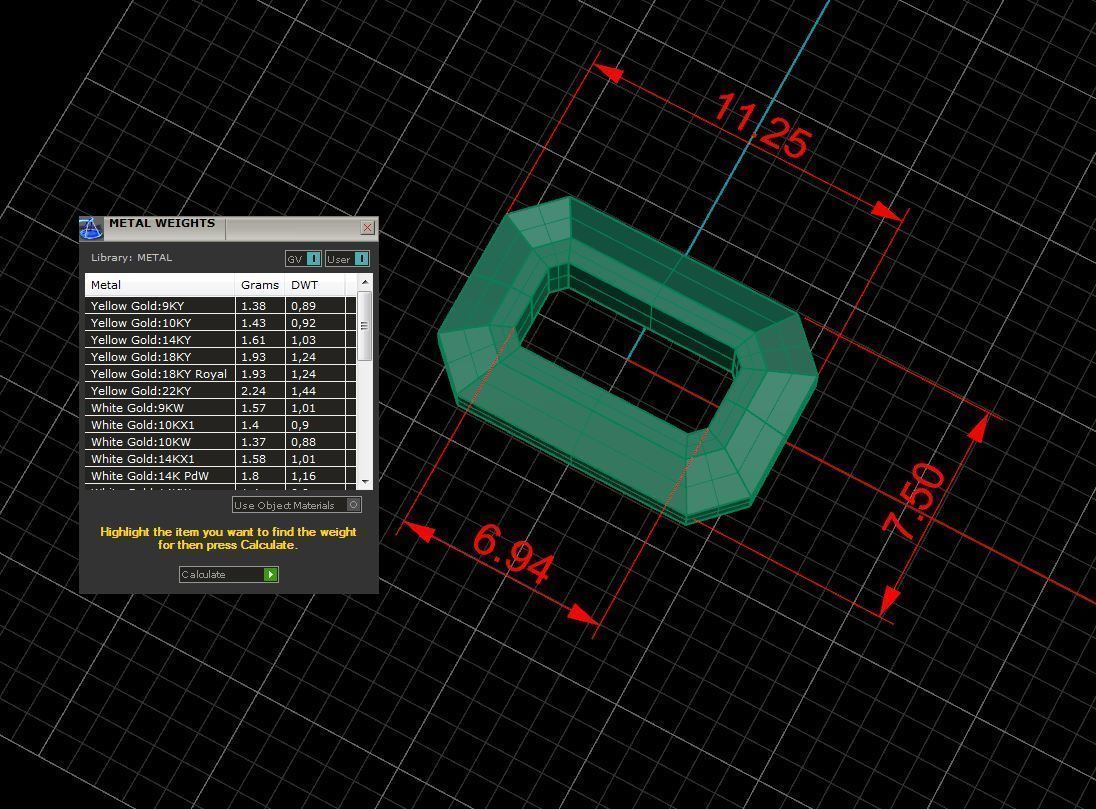The image size is (1096, 809).
Task: Click the metal list scroll down arrow
Action: pyautogui.click(x=365, y=482)
